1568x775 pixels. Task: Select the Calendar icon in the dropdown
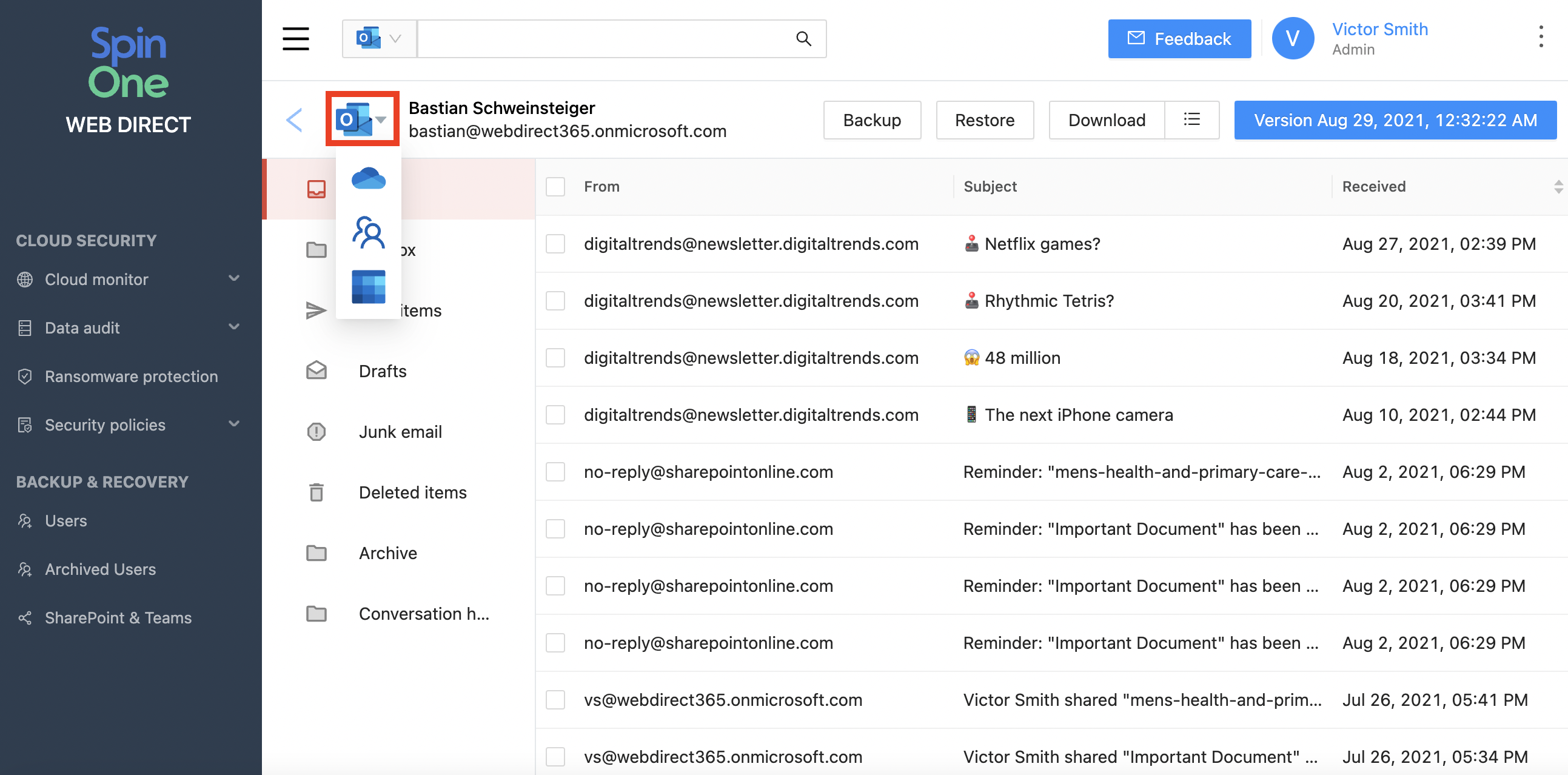[x=368, y=287]
